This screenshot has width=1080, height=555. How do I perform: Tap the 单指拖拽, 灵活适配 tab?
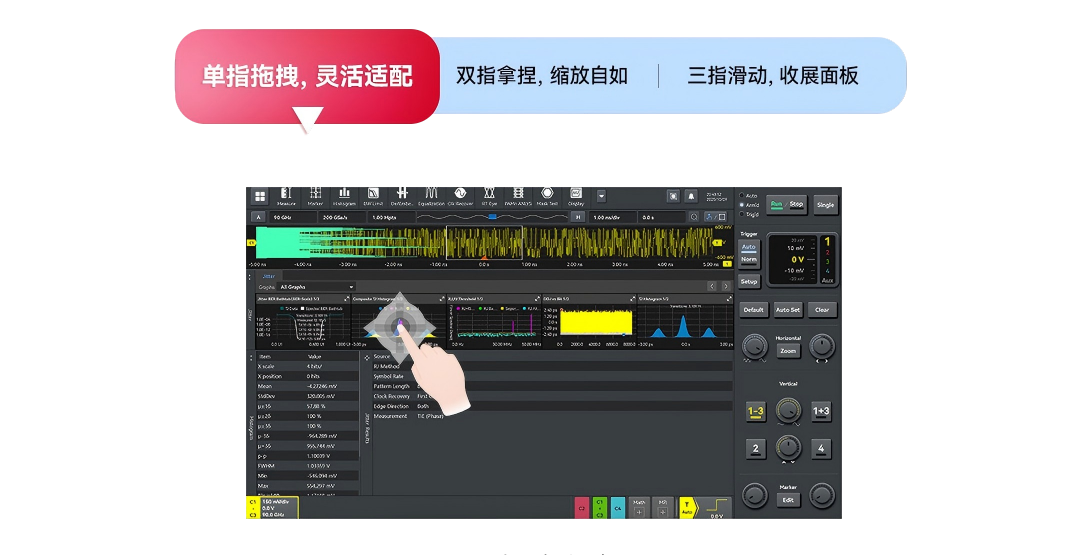point(307,76)
